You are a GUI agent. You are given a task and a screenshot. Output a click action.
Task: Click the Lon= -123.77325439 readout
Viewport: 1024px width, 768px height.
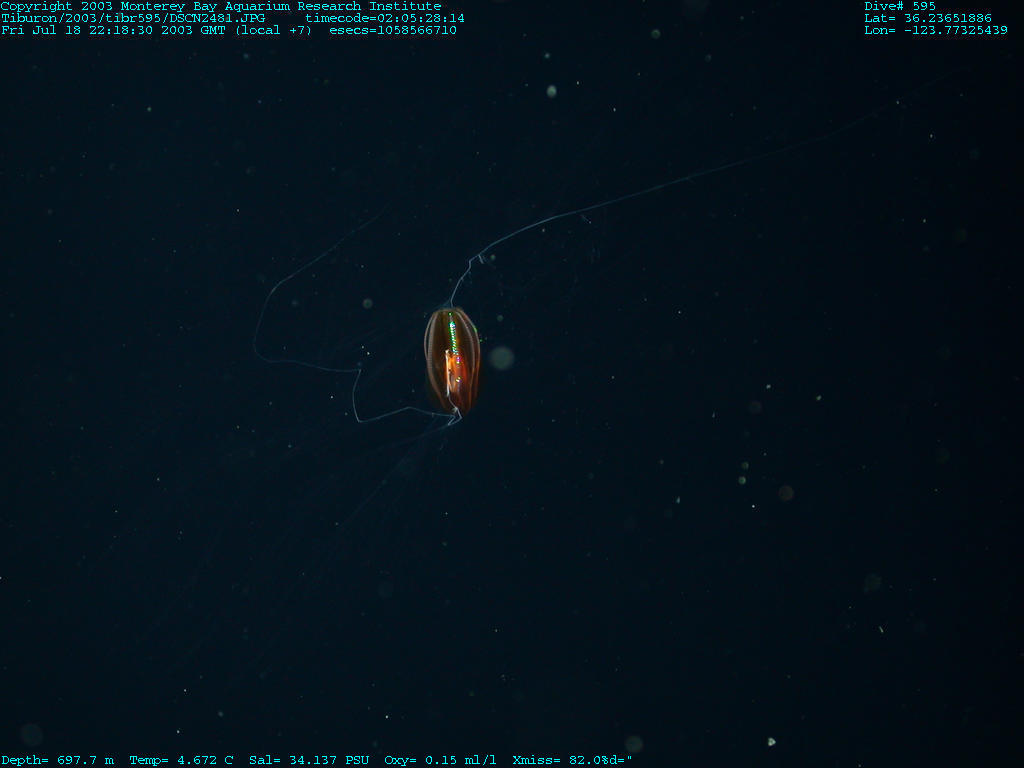tap(936, 30)
